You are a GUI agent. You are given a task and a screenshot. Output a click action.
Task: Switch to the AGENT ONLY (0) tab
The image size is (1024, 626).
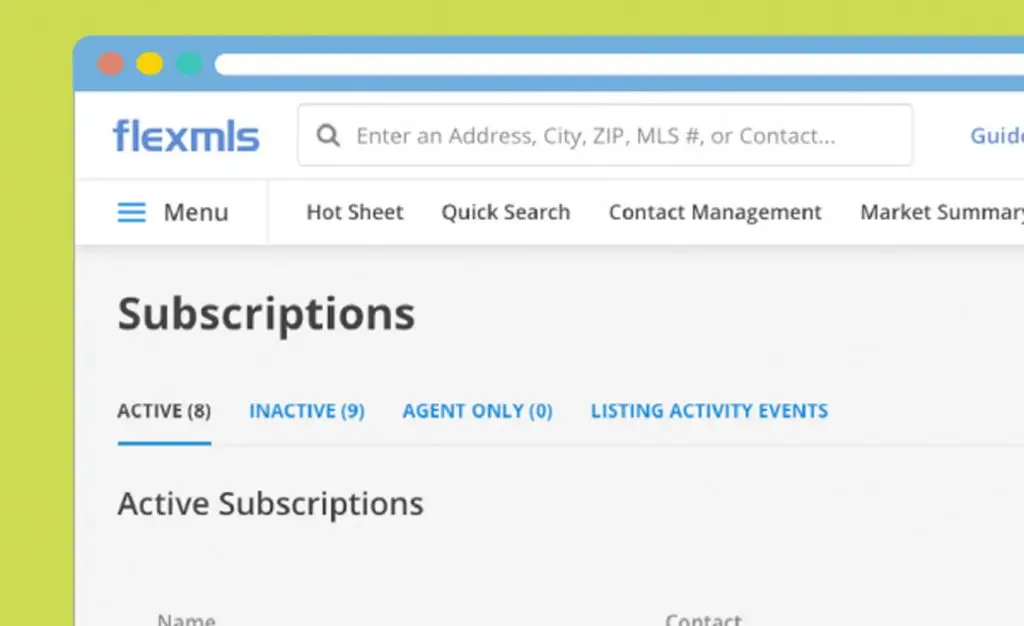coord(477,411)
